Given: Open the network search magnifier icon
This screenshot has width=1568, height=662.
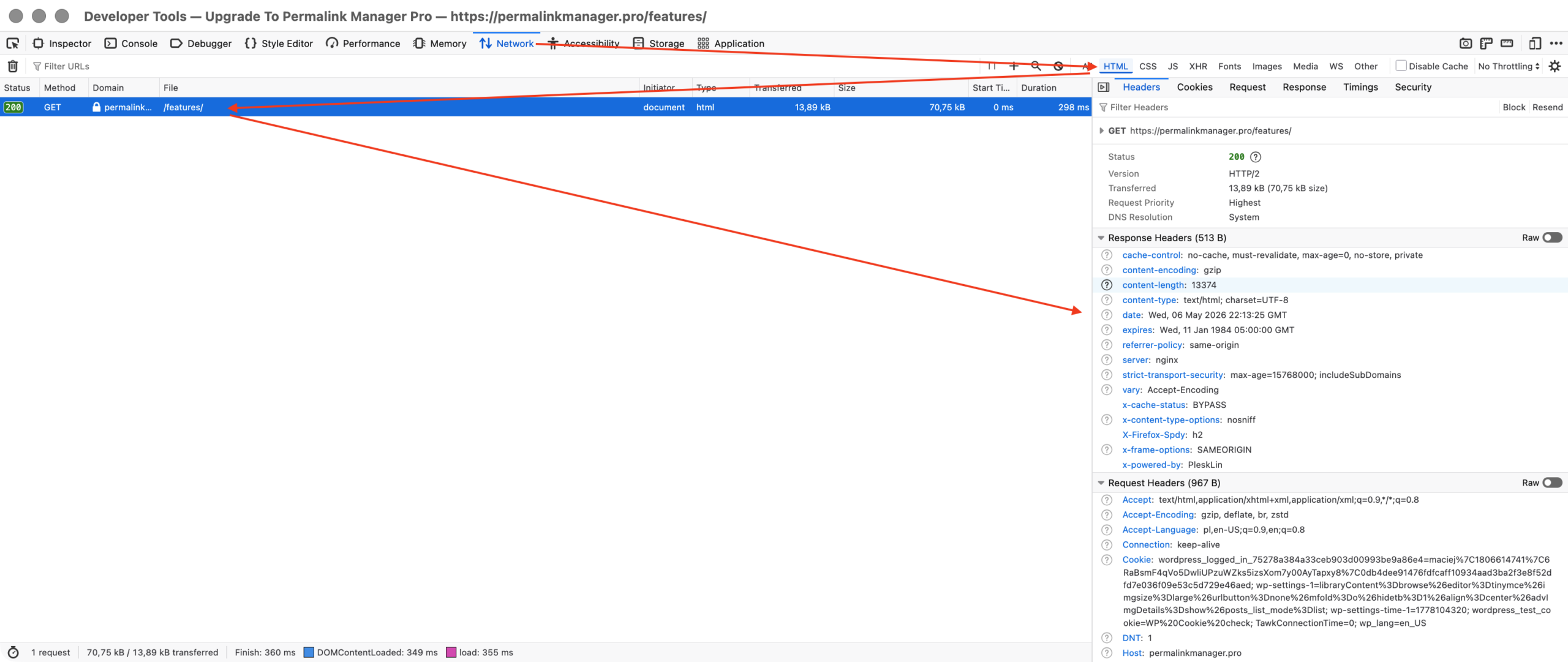Looking at the screenshot, I should pyautogui.click(x=1036, y=66).
